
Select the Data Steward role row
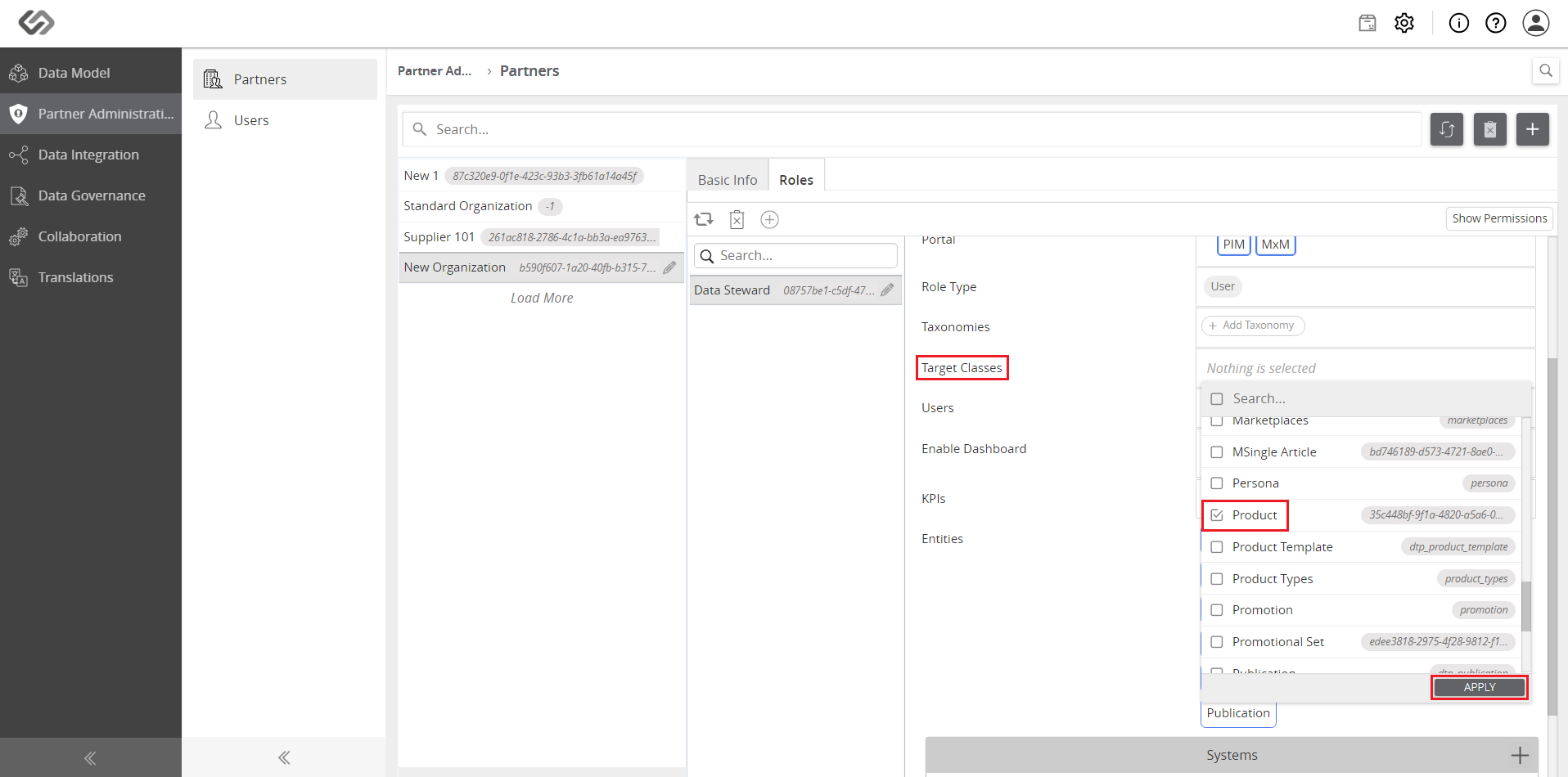point(795,290)
